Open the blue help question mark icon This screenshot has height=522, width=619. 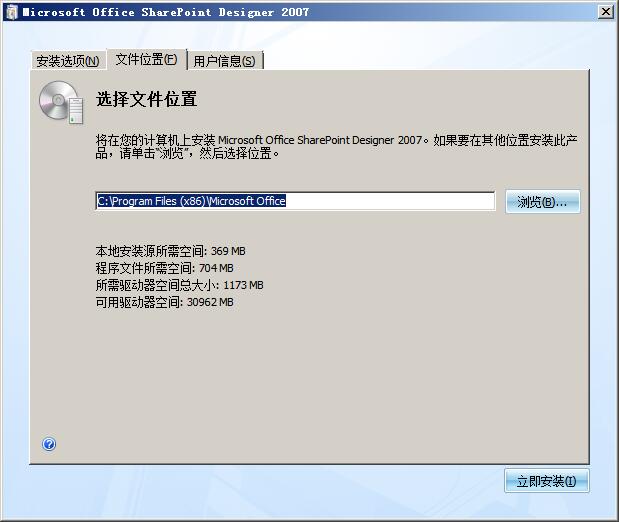click(49, 444)
